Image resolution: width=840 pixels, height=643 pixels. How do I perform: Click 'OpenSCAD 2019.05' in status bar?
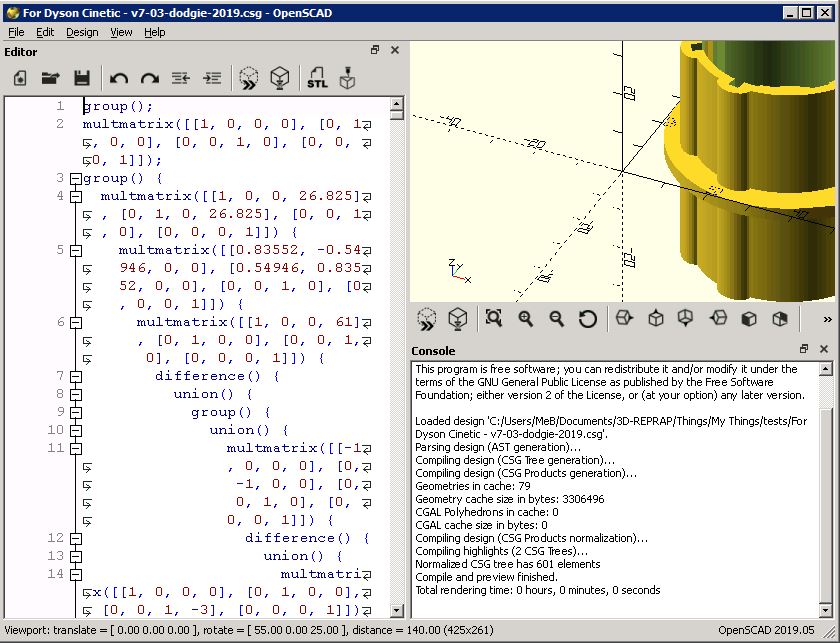pyautogui.click(x=766, y=630)
